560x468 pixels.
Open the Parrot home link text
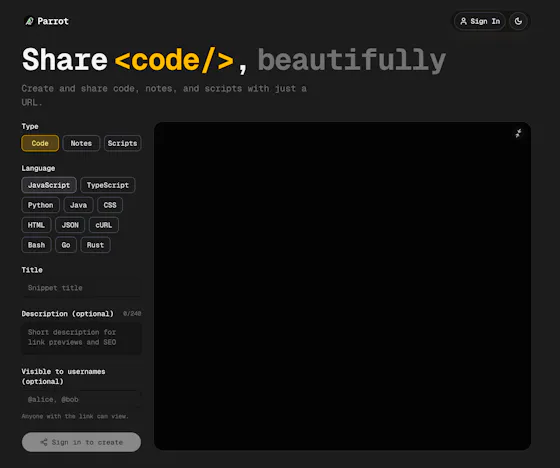coord(53,21)
